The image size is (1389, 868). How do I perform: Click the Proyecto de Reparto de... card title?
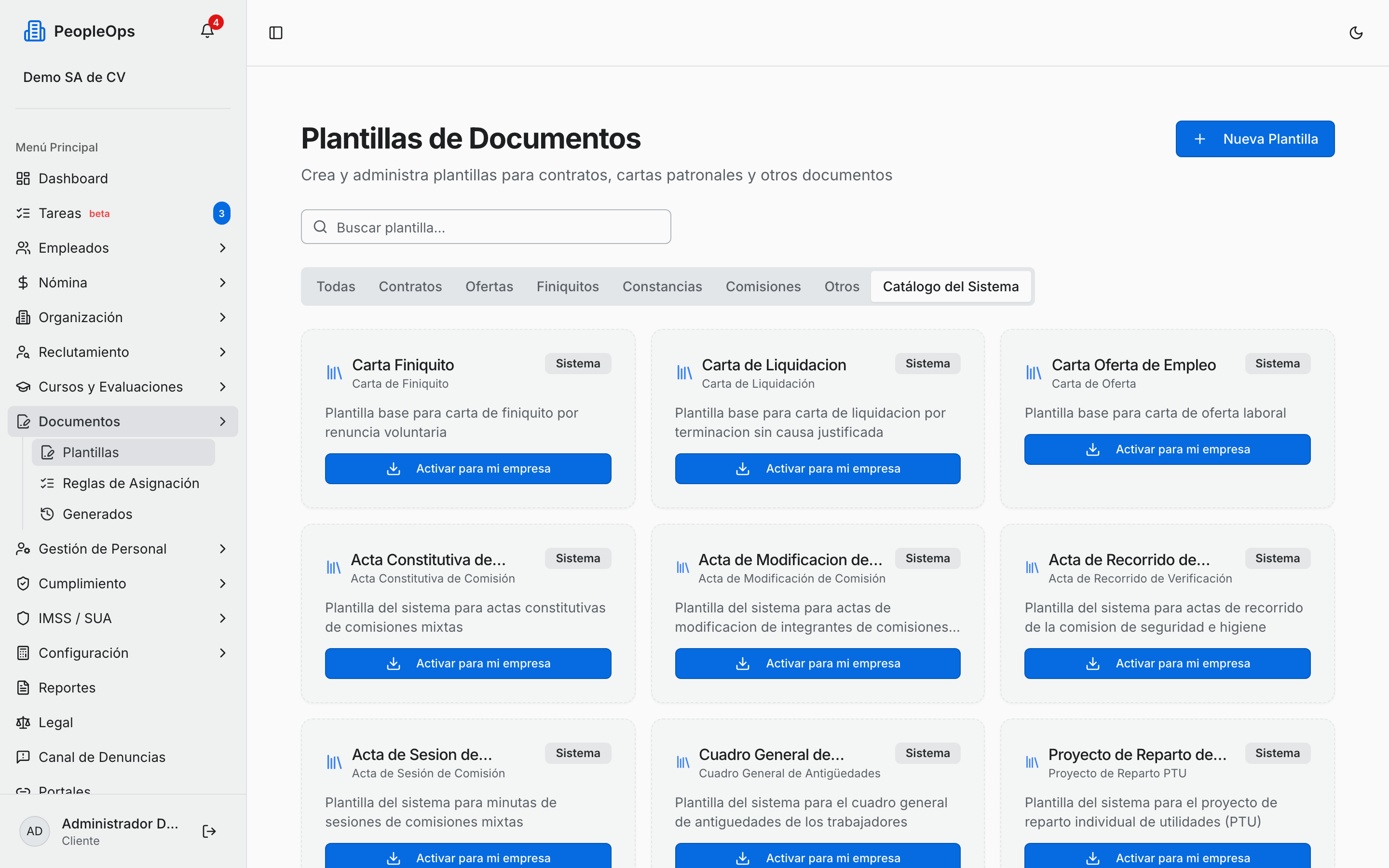click(x=1137, y=754)
